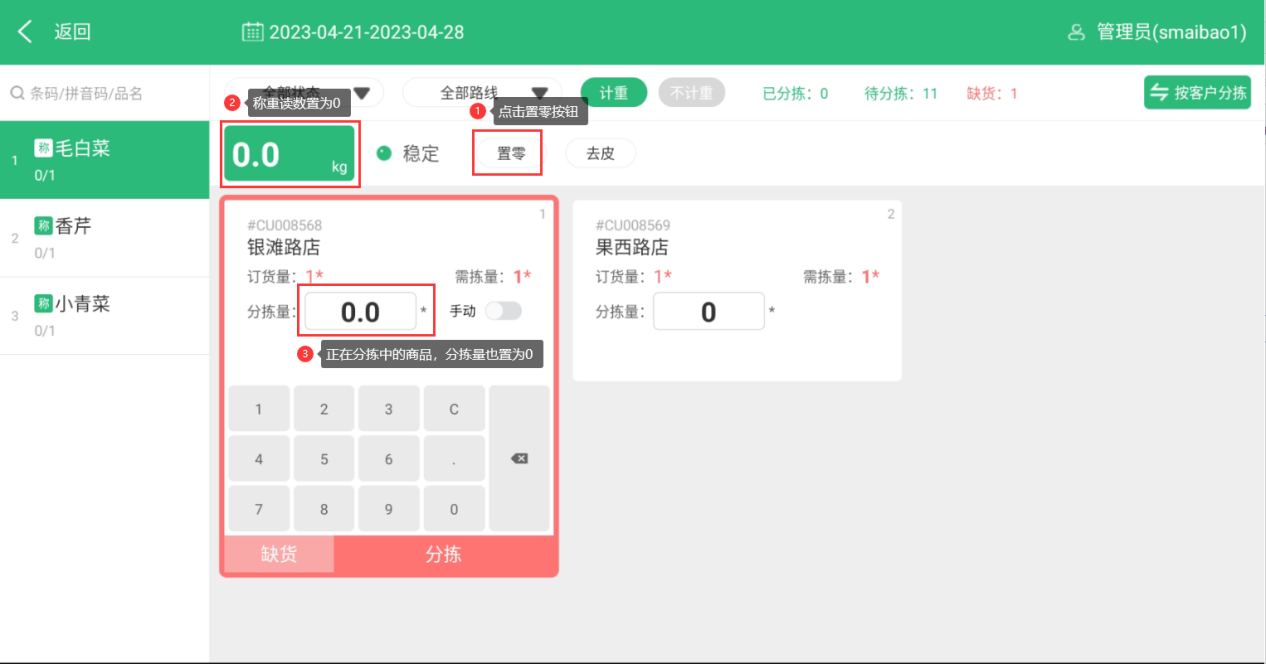Click the scale badge beside 毛白菜
The height and width of the screenshot is (664, 1266).
[x=43, y=148]
